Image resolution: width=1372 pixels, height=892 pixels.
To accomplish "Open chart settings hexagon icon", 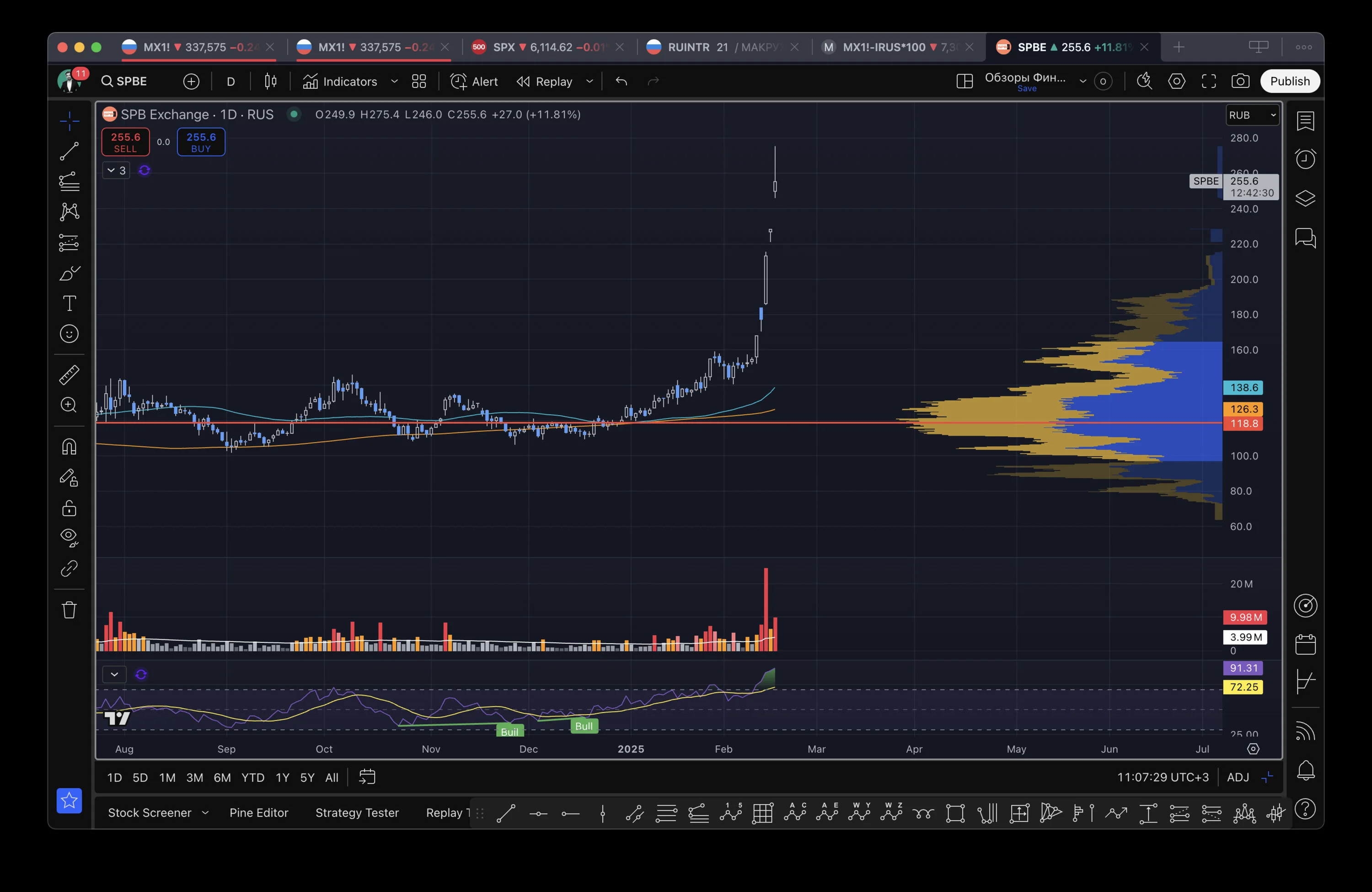I will coord(1177,81).
